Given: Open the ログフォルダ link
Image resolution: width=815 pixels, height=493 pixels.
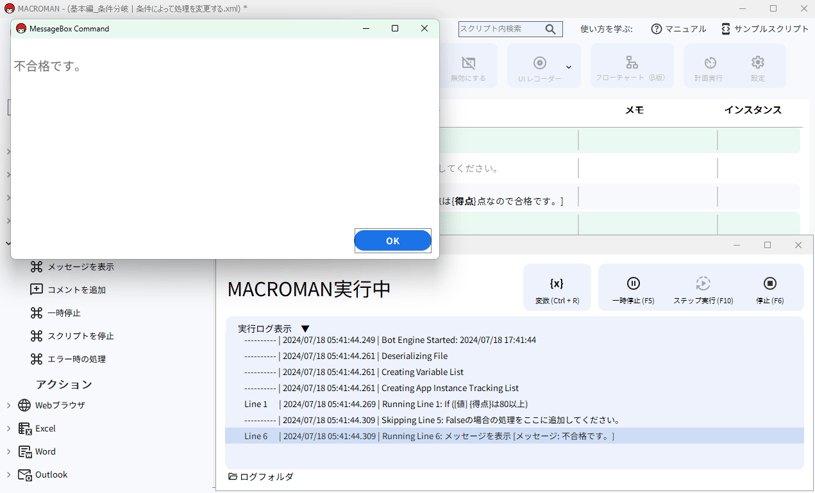Looking at the screenshot, I should click(260, 476).
